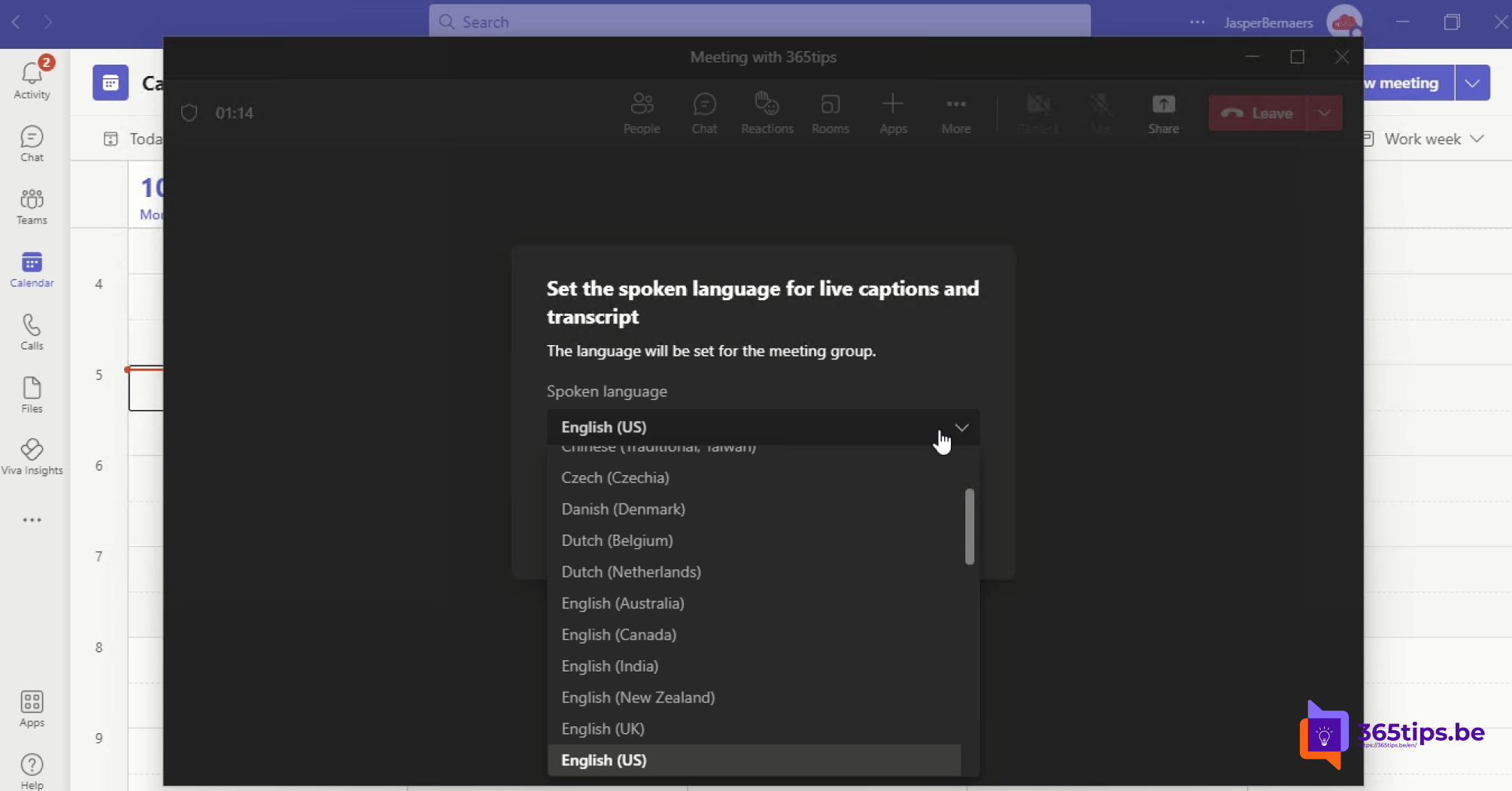Choose English (UK) language
This screenshot has height=791, width=1512.
(754, 729)
